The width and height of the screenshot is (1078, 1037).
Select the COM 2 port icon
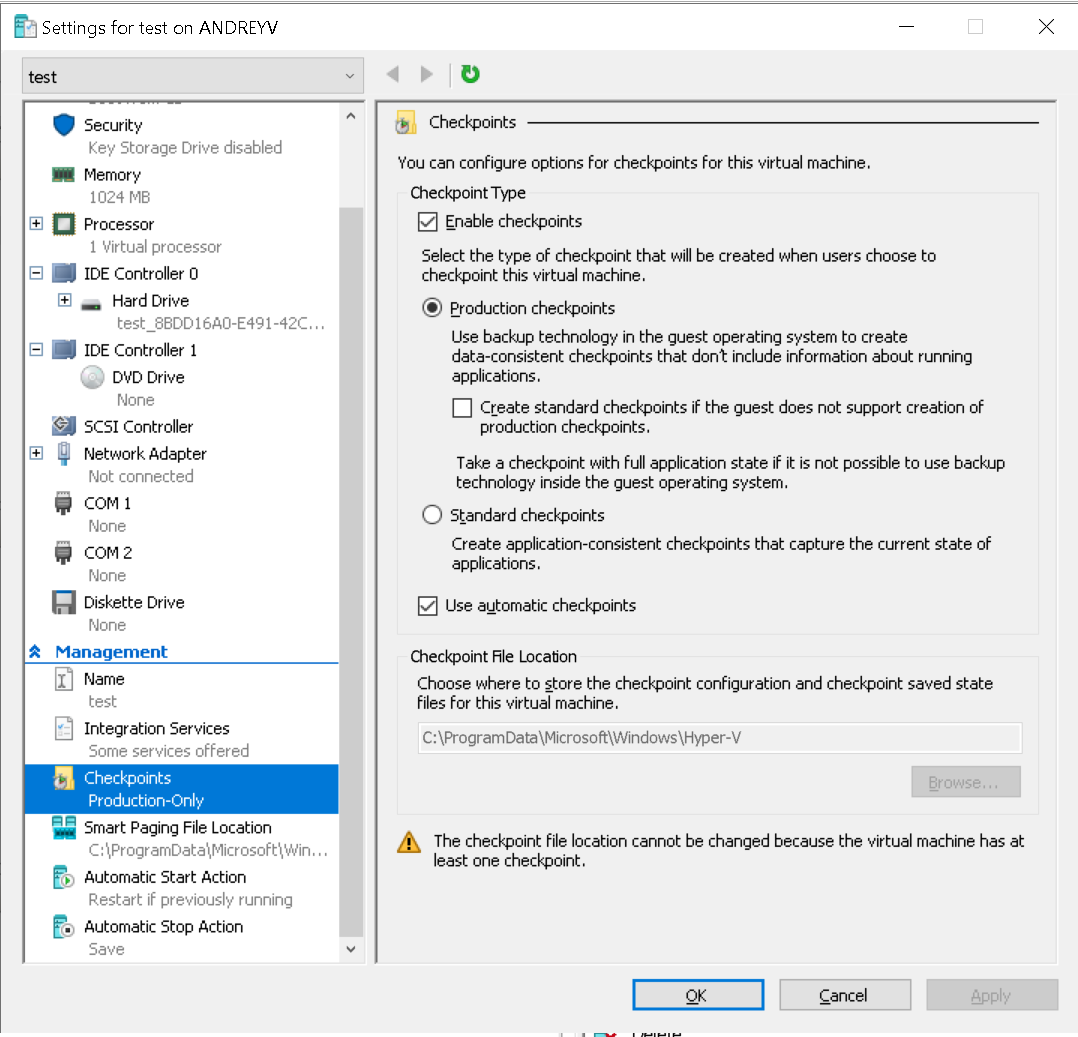[x=63, y=553]
